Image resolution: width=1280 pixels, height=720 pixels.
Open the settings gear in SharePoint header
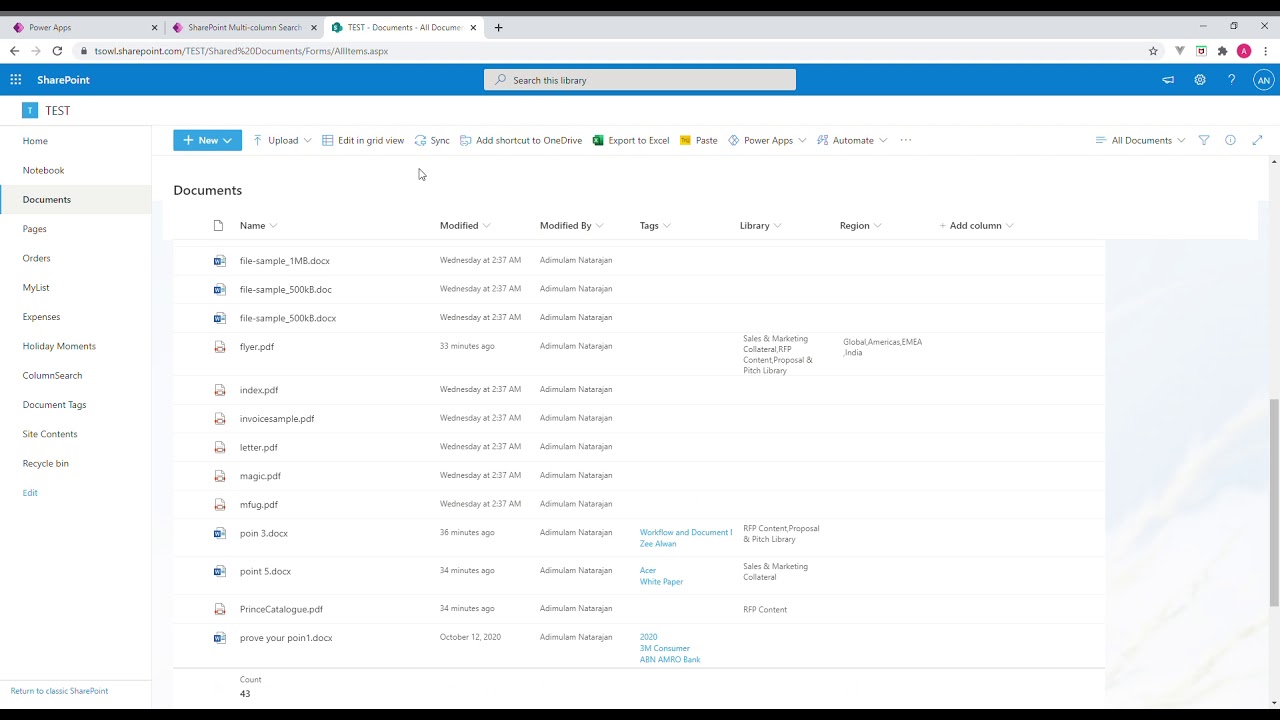1200,80
